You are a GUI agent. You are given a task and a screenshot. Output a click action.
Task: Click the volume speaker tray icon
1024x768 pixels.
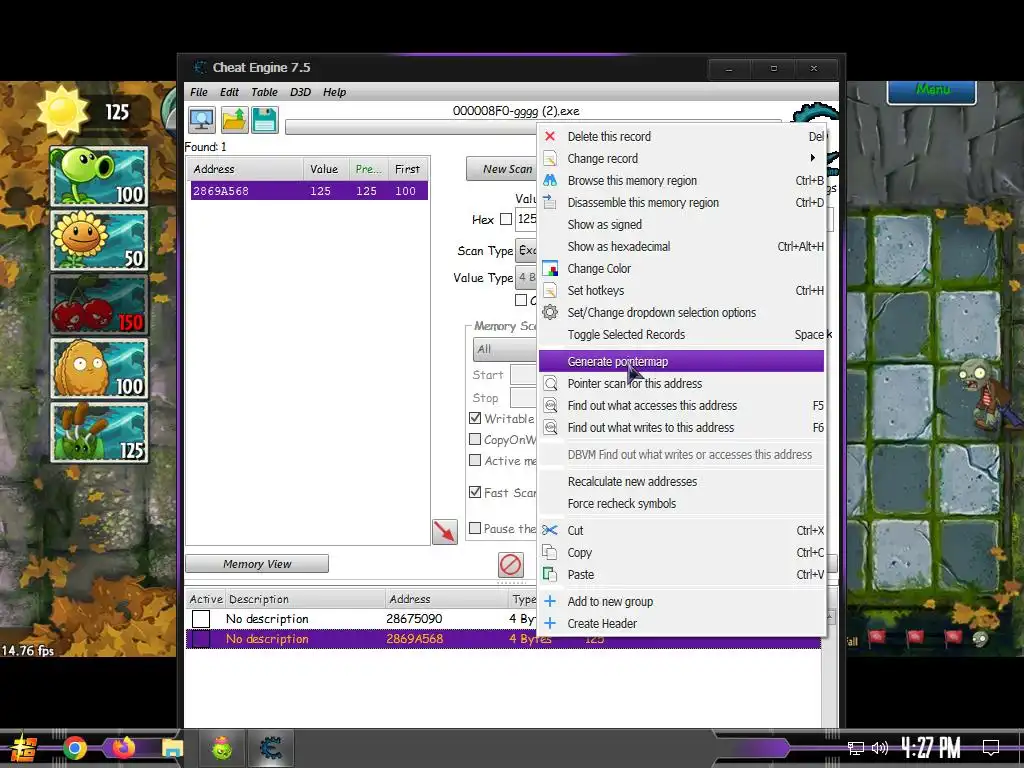(x=880, y=748)
